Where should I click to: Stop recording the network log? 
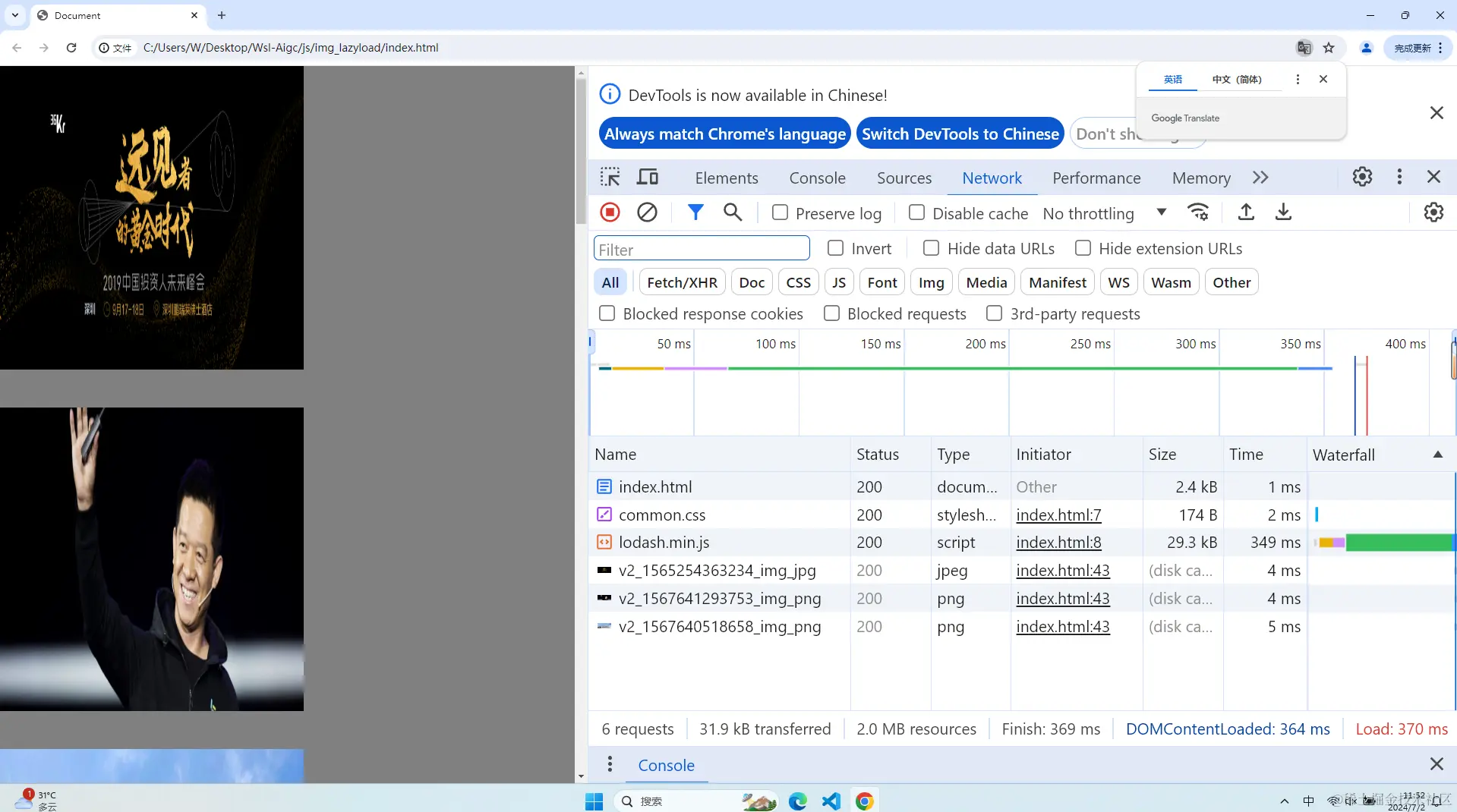click(x=610, y=212)
